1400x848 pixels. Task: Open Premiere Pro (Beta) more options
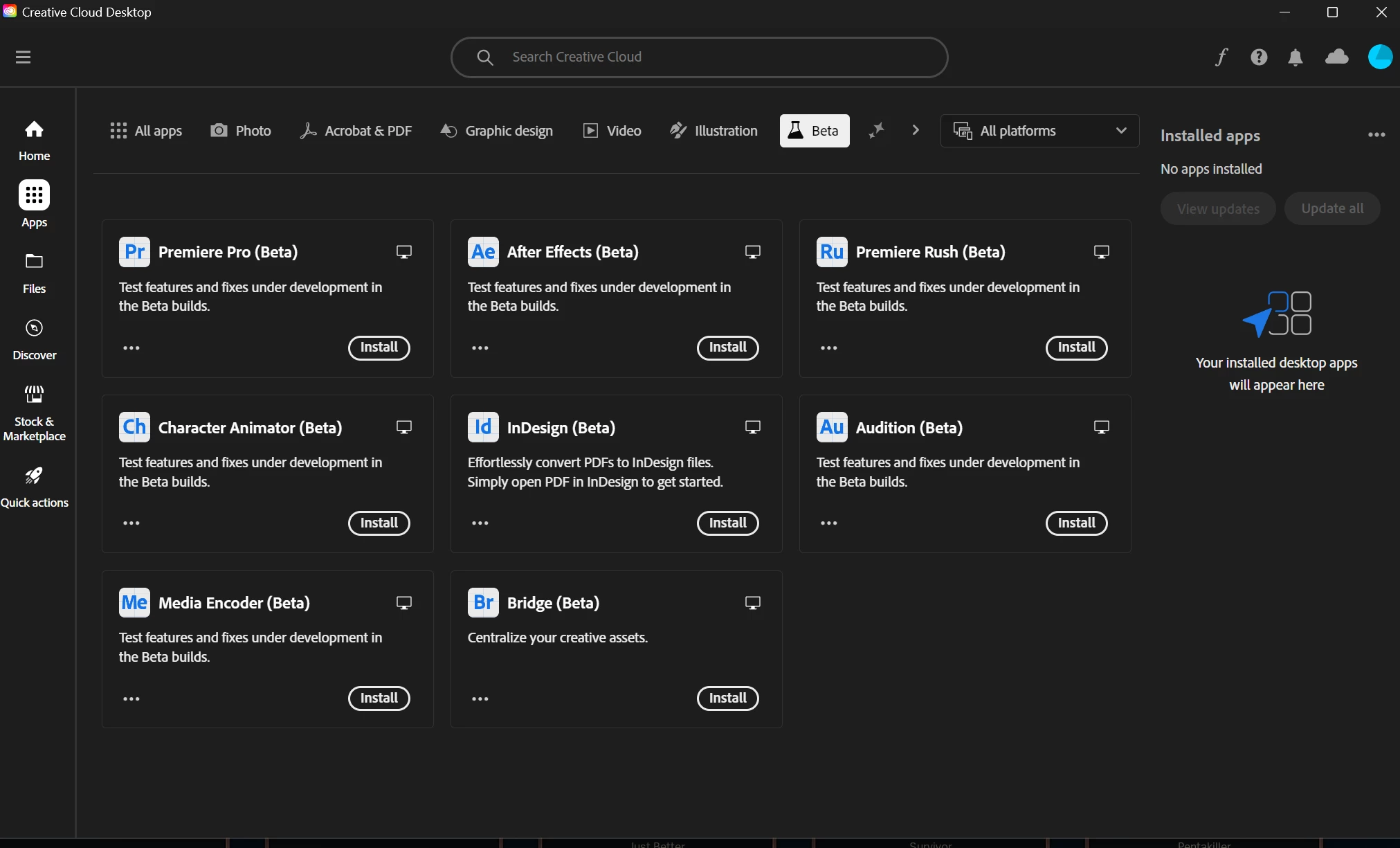pos(131,348)
